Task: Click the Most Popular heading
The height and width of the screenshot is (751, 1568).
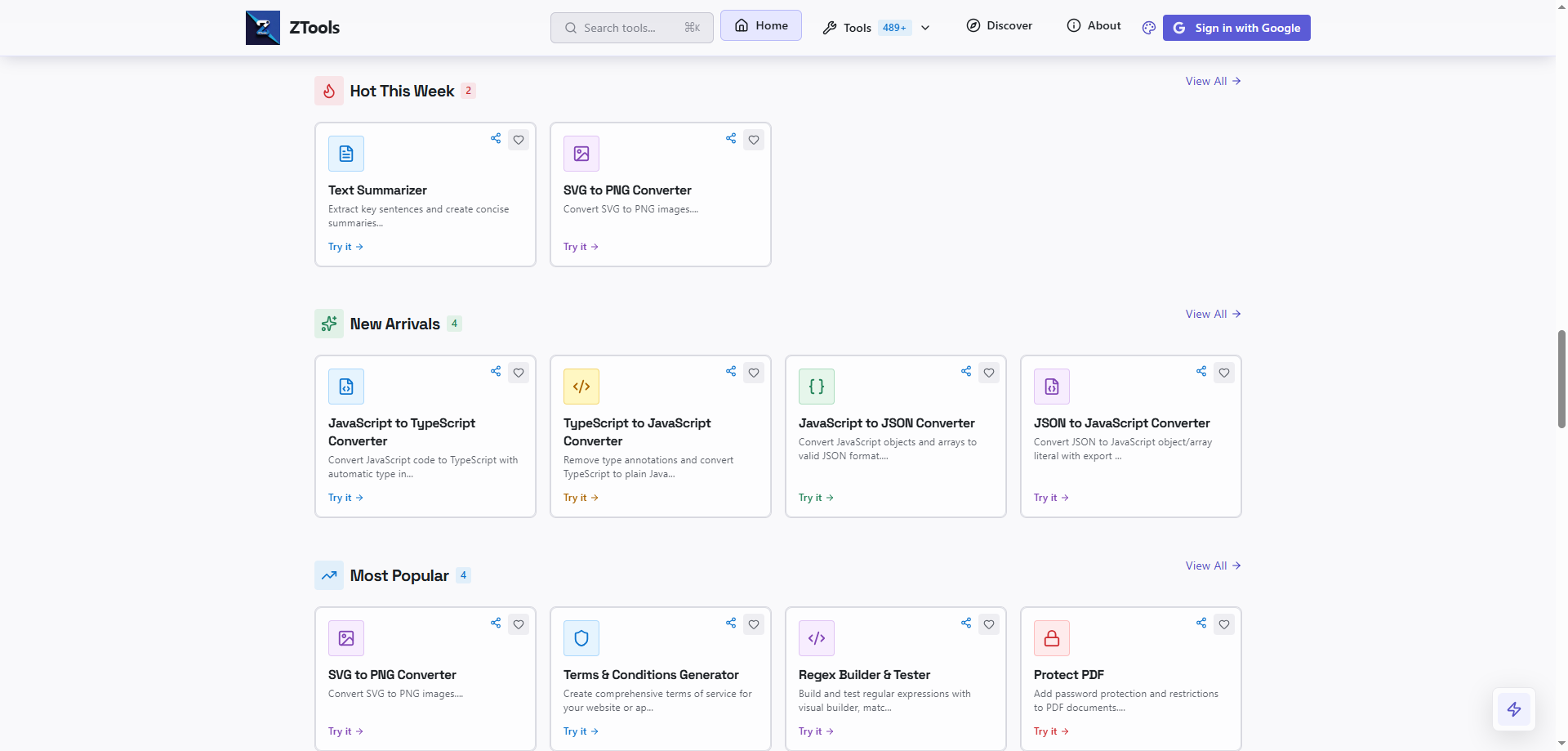Action: pyautogui.click(x=399, y=575)
